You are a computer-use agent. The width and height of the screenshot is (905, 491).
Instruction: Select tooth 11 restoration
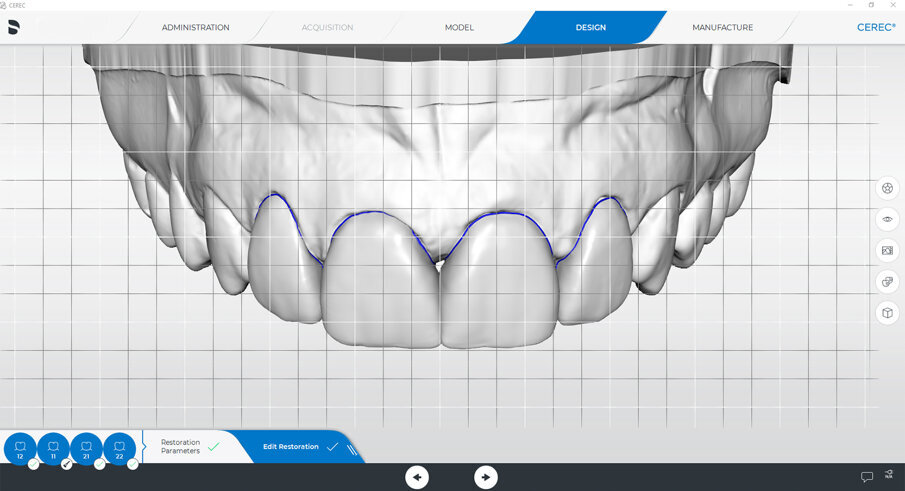53,449
